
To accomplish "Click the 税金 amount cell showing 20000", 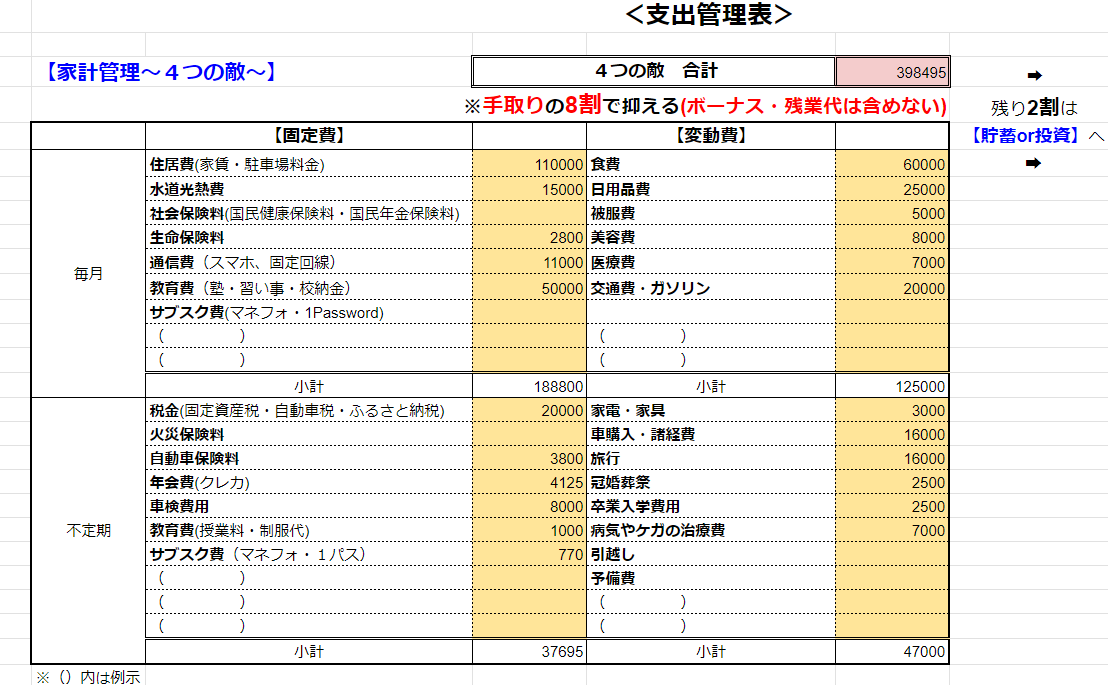I will (x=529, y=410).
